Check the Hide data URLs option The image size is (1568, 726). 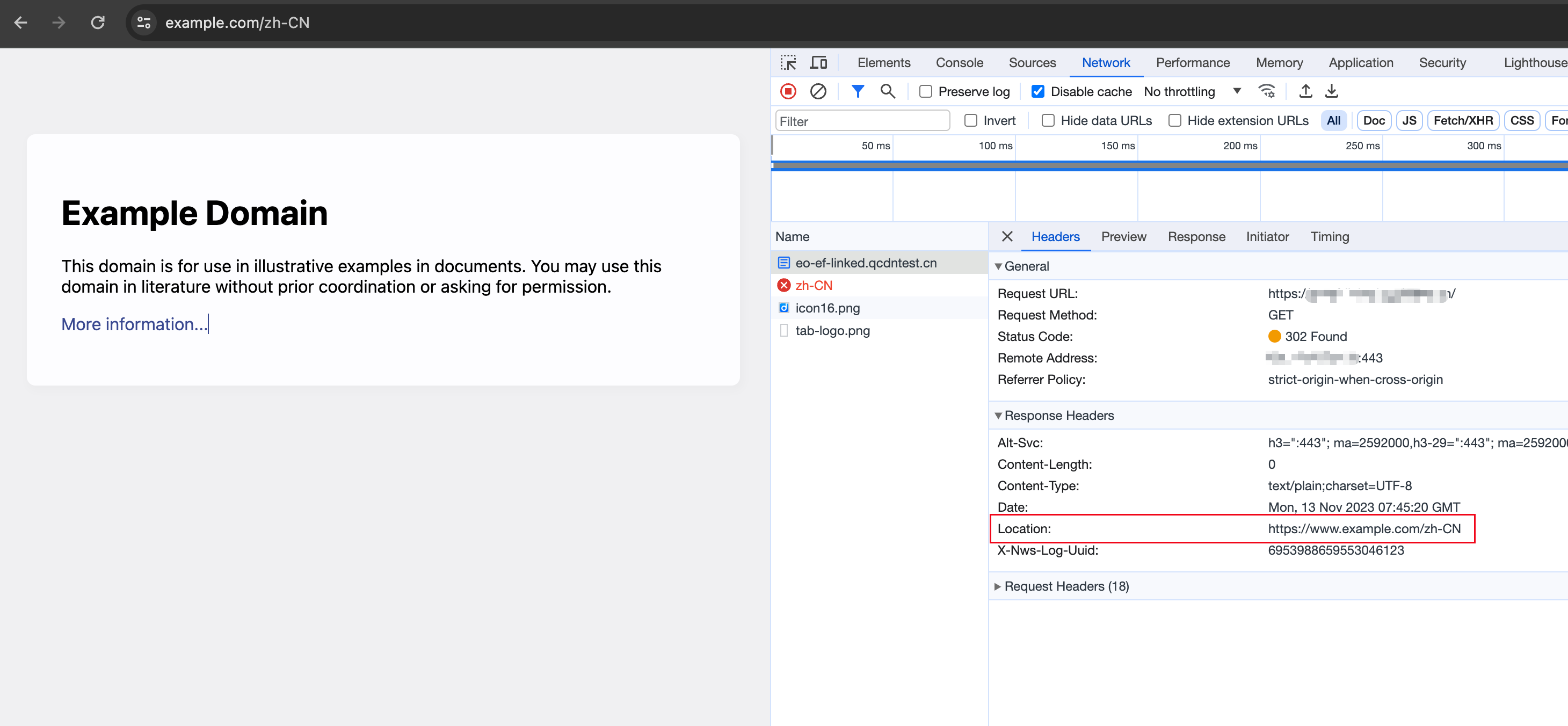pyautogui.click(x=1048, y=120)
